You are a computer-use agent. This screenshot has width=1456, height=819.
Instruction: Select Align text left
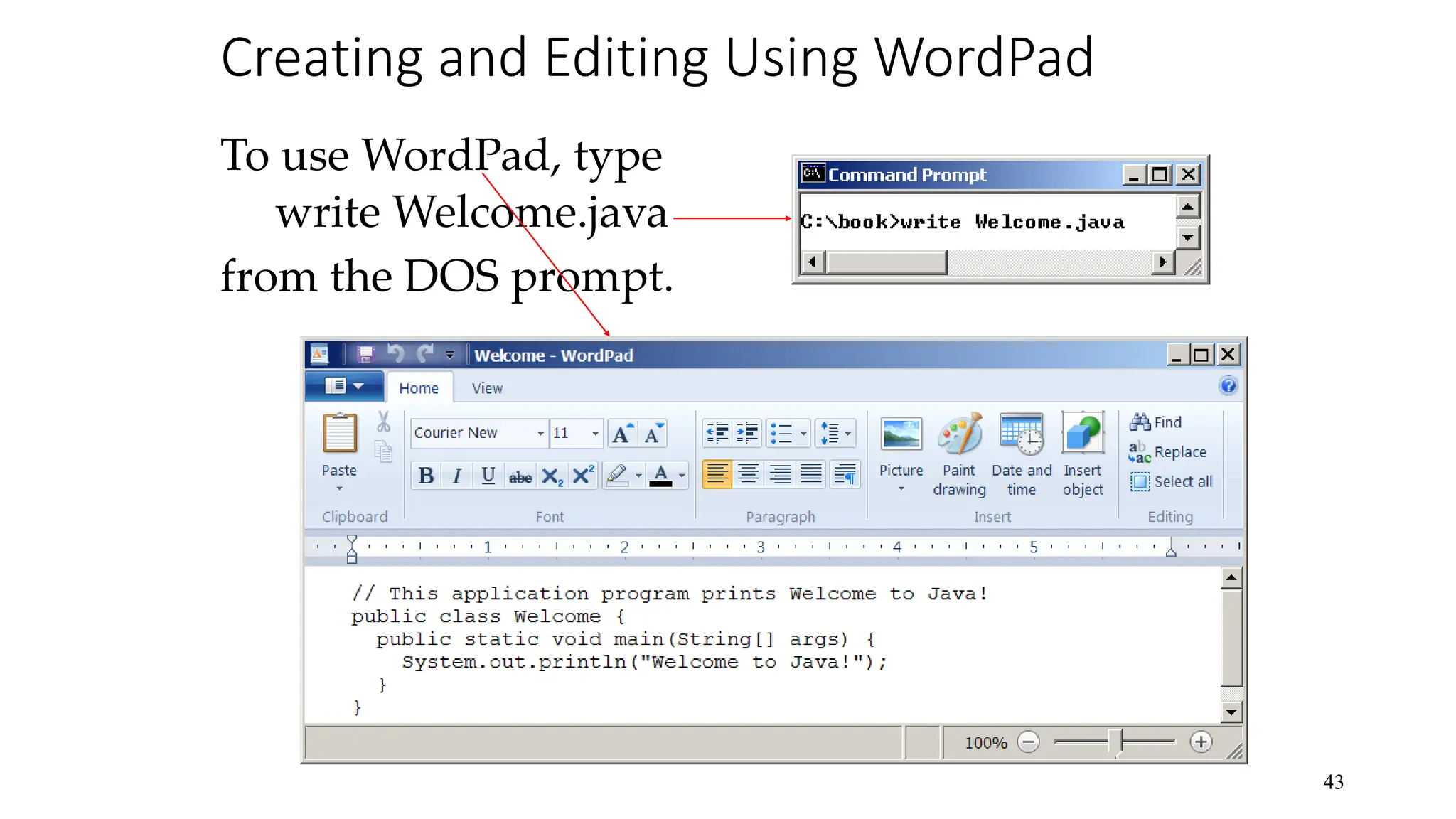(717, 474)
